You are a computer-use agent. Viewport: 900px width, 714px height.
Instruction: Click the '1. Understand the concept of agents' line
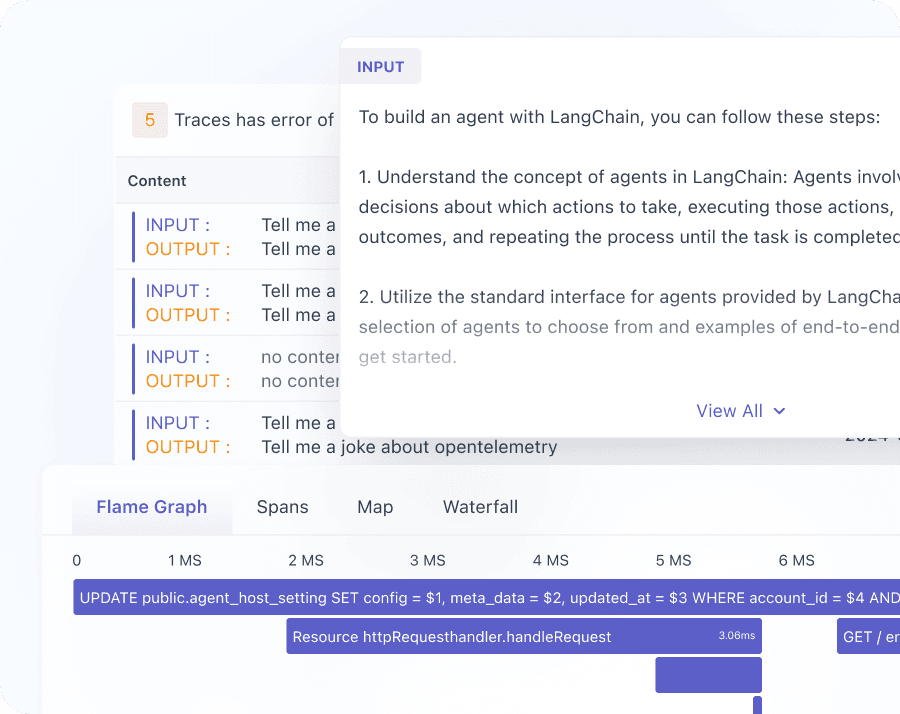pyautogui.click(x=629, y=177)
